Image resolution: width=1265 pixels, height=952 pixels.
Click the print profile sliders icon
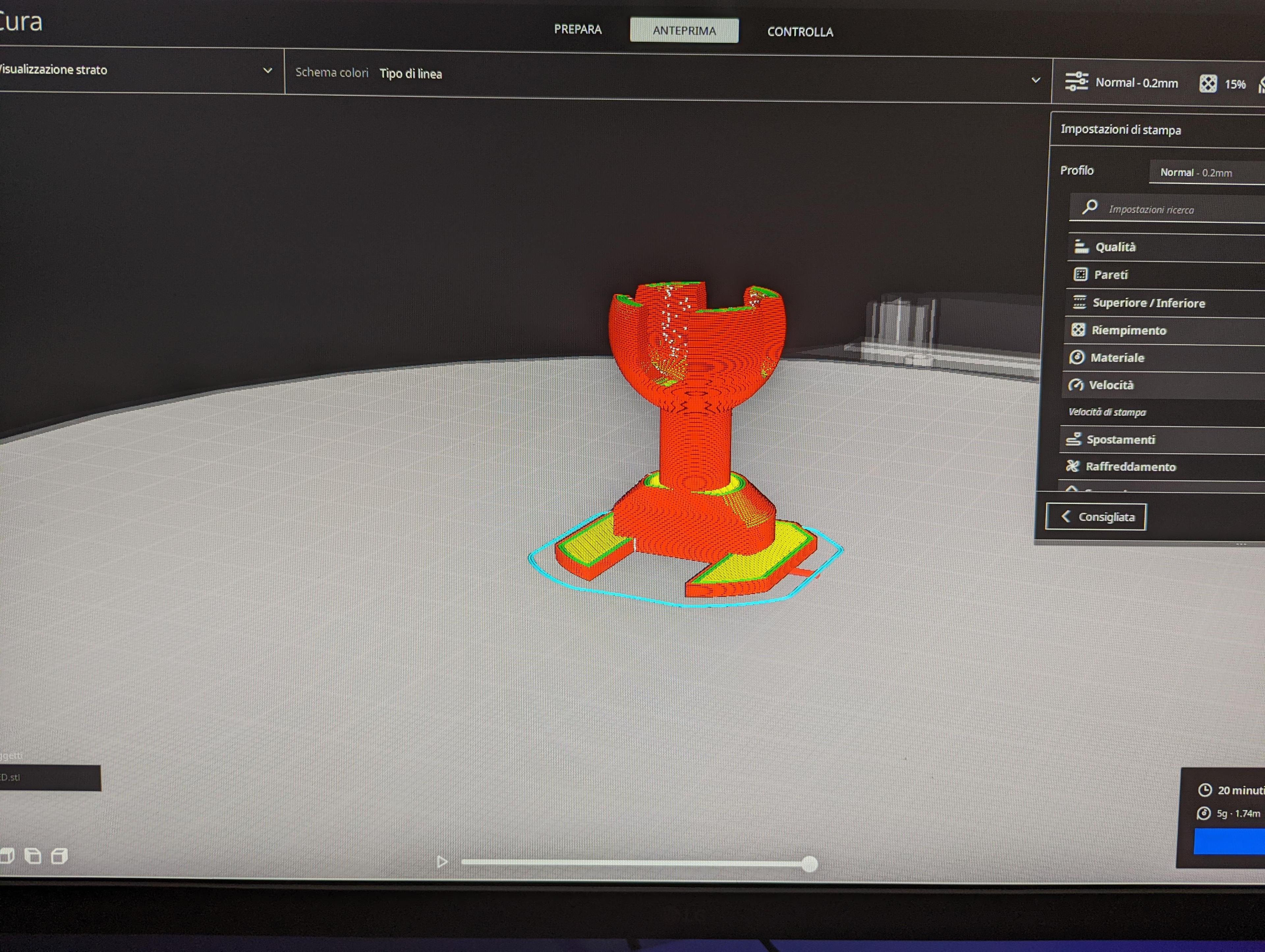1076,81
